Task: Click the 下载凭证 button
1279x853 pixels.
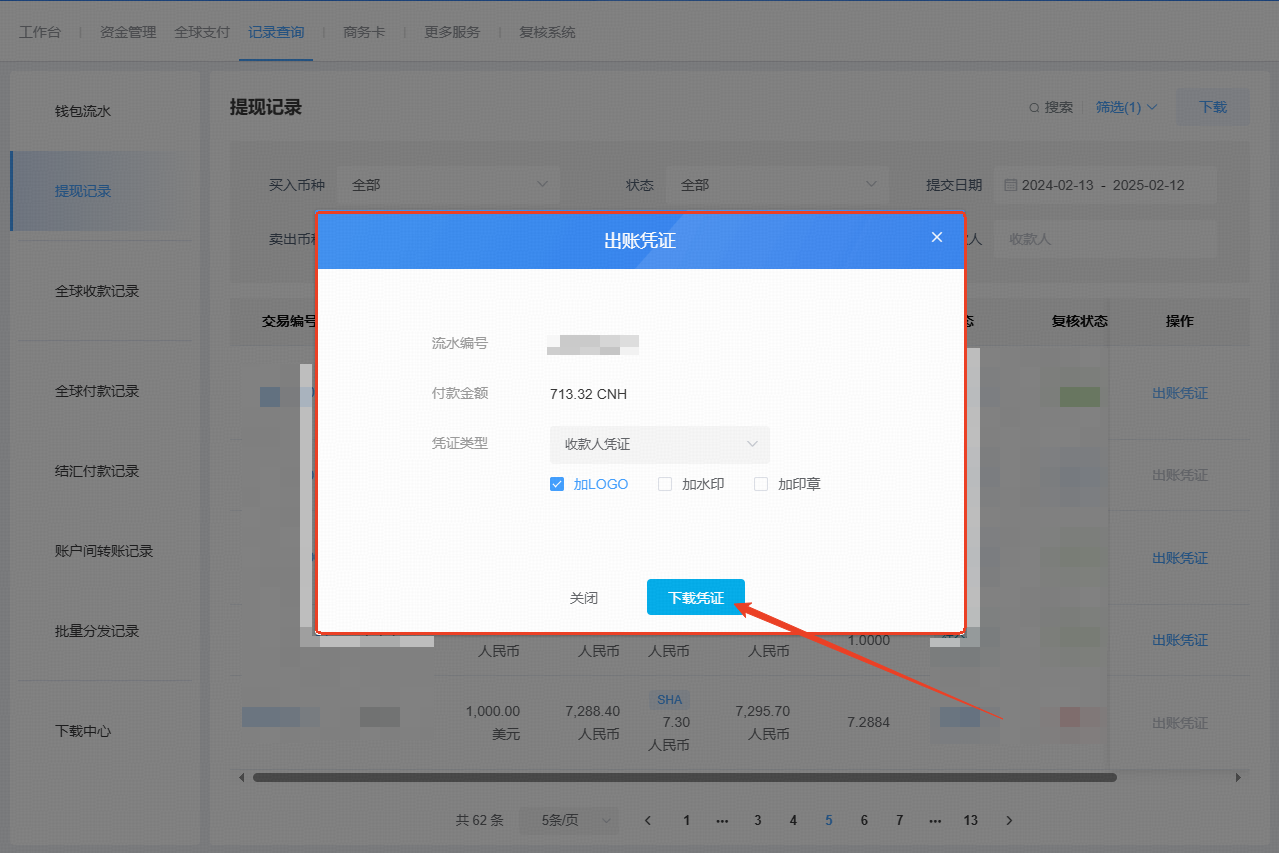Action: point(695,598)
